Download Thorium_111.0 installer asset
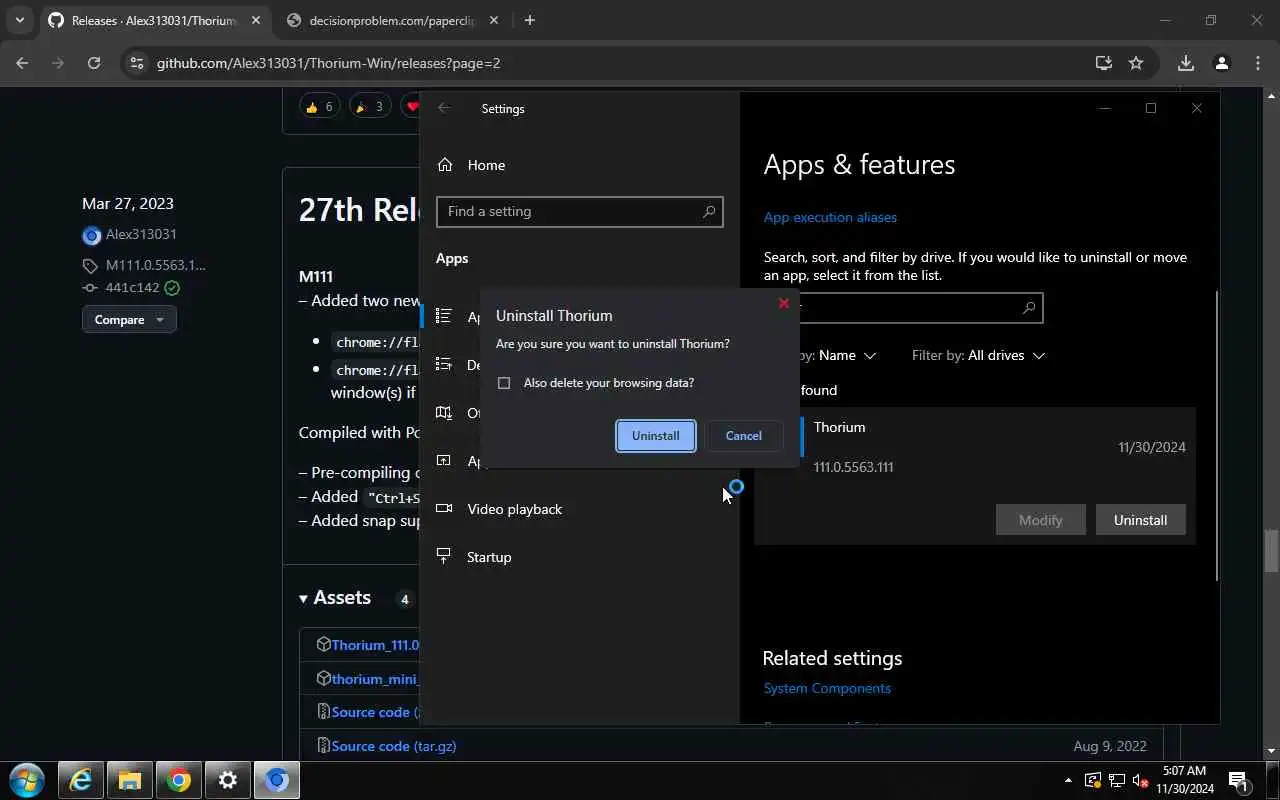Viewport: 1280px width, 800px height. [375, 645]
